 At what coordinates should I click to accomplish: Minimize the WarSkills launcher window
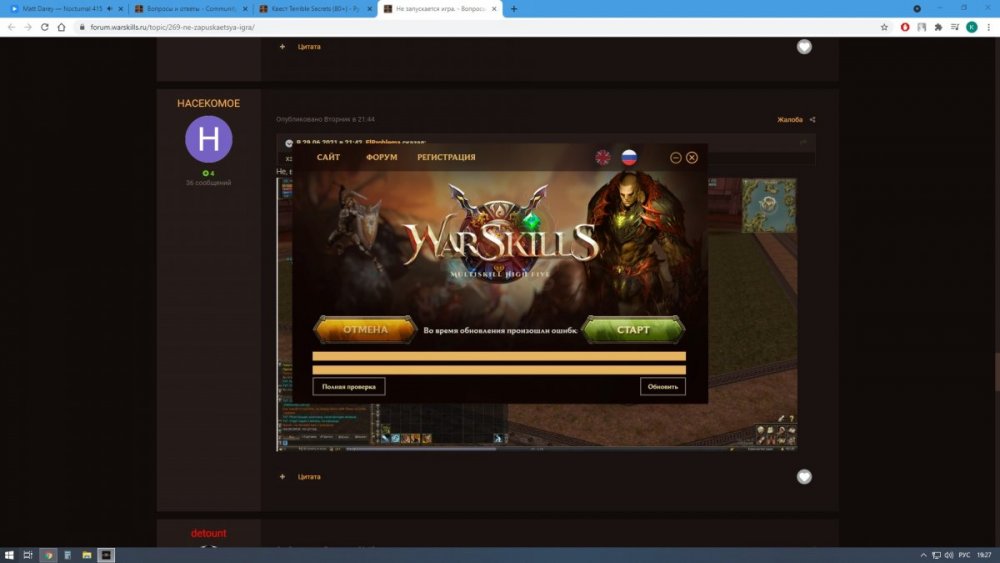pos(676,157)
